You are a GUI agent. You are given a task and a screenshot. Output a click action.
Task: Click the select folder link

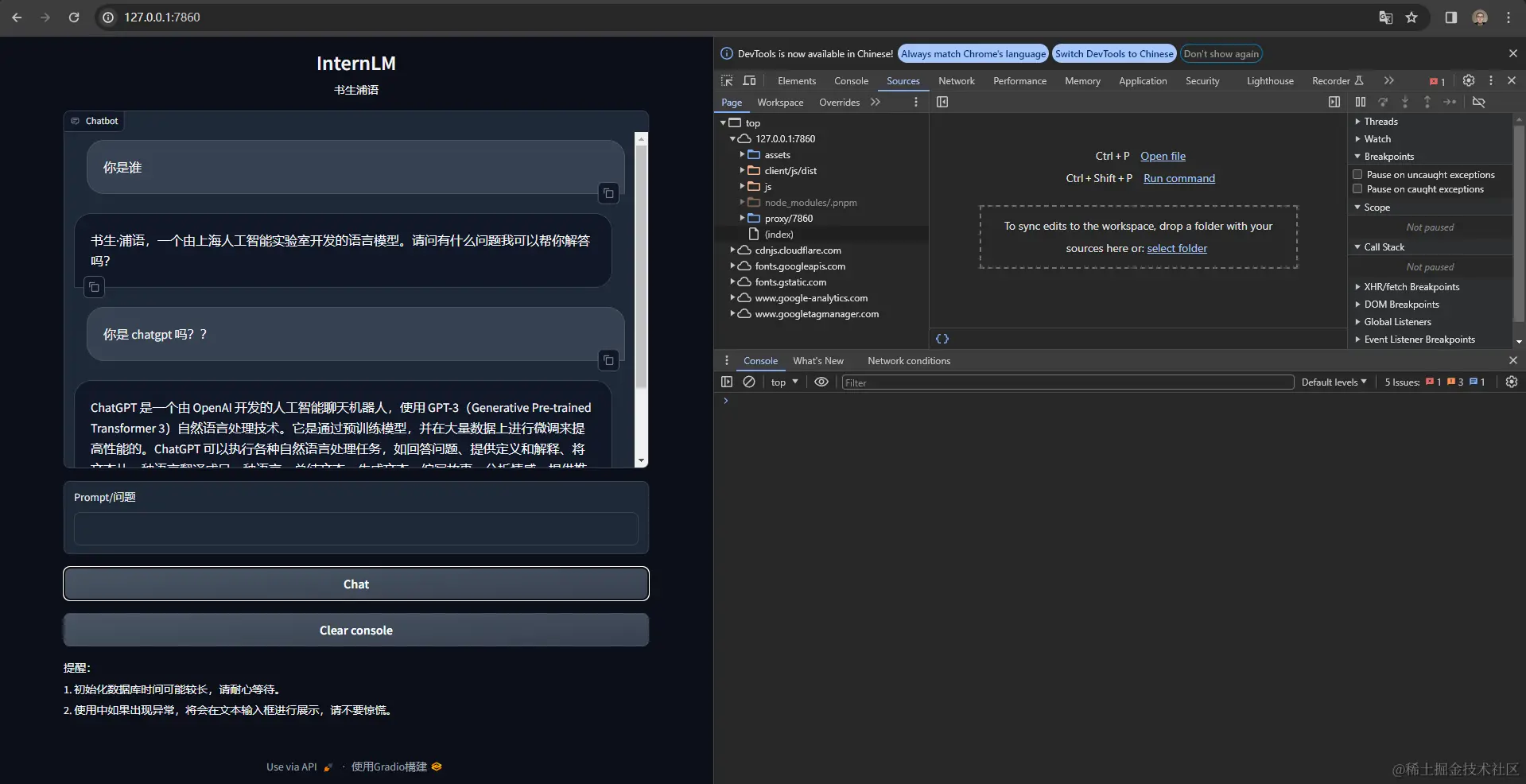pyautogui.click(x=1177, y=248)
